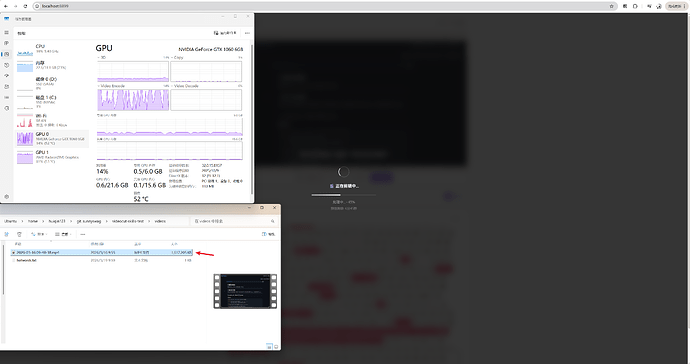Open Task Manager more options ellipsis
The height and width of the screenshot is (364, 690).
coord(247,33)
